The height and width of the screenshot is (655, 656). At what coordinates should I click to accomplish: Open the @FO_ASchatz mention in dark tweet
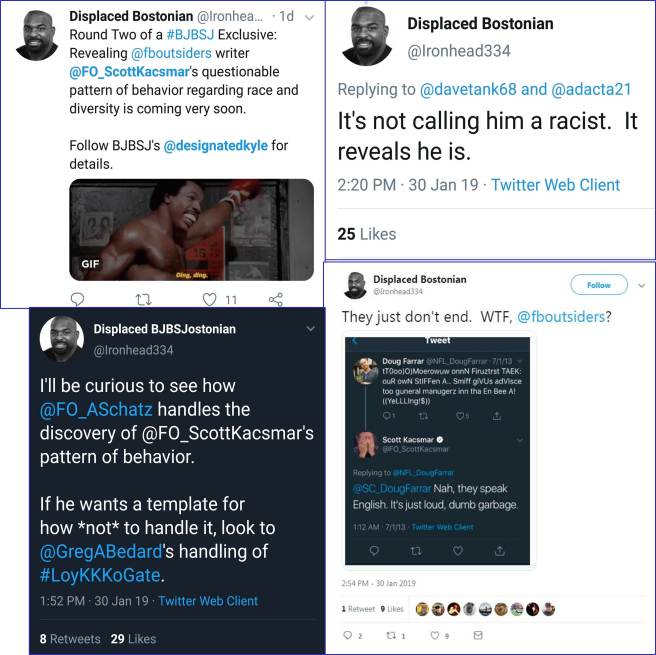coord(96,409)
